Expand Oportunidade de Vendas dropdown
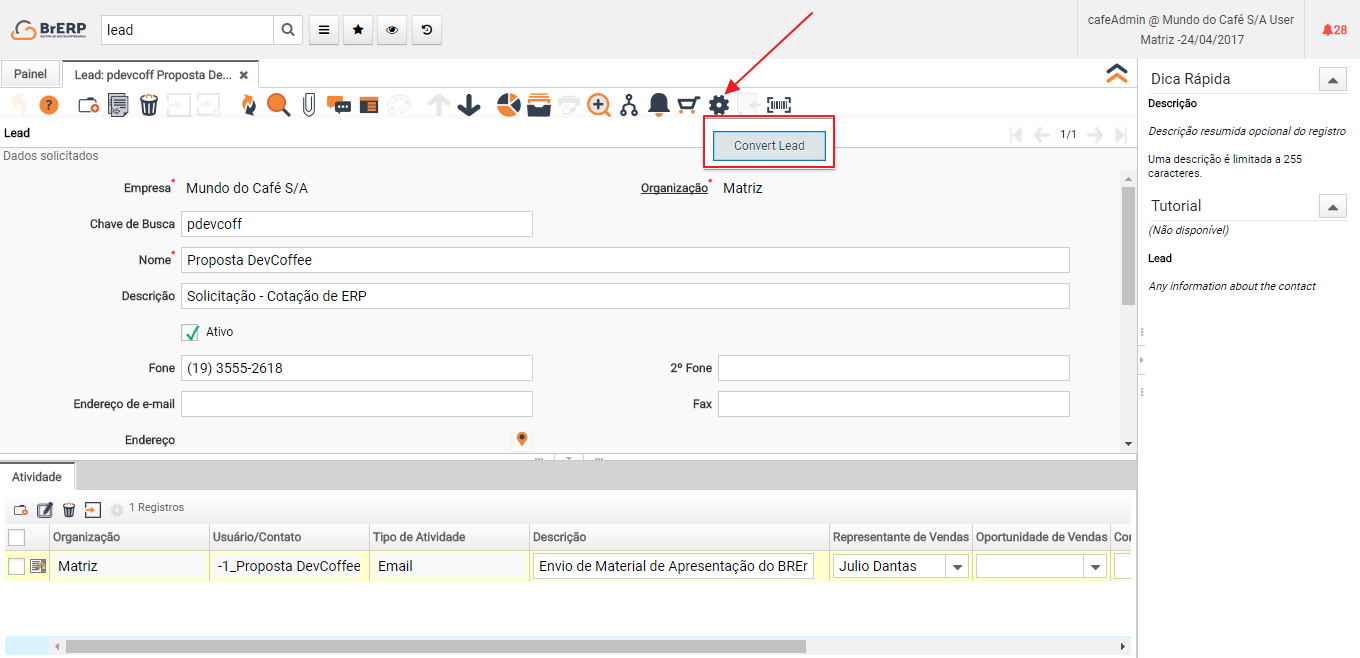 click(x=1095, y=567)
